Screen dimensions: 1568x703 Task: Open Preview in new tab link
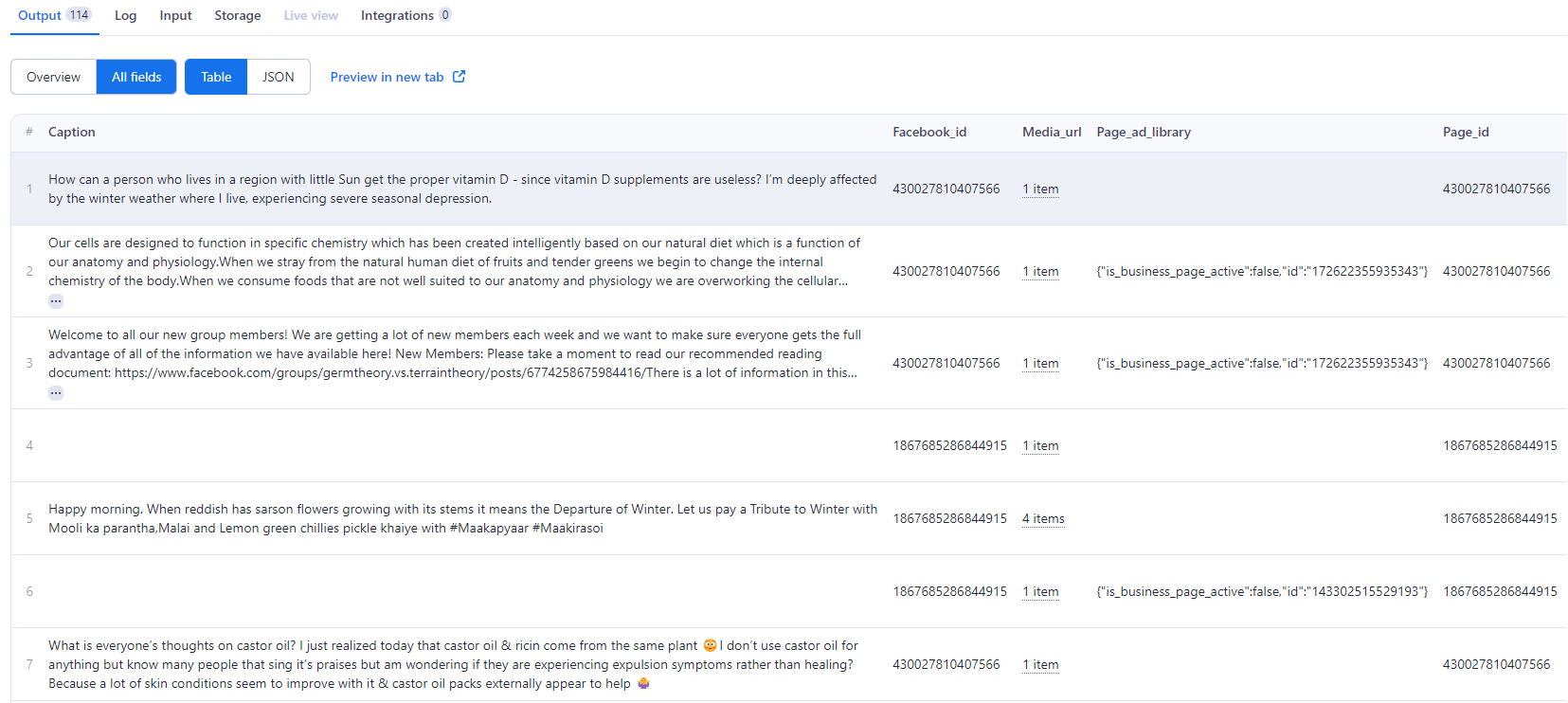[387, 77]
